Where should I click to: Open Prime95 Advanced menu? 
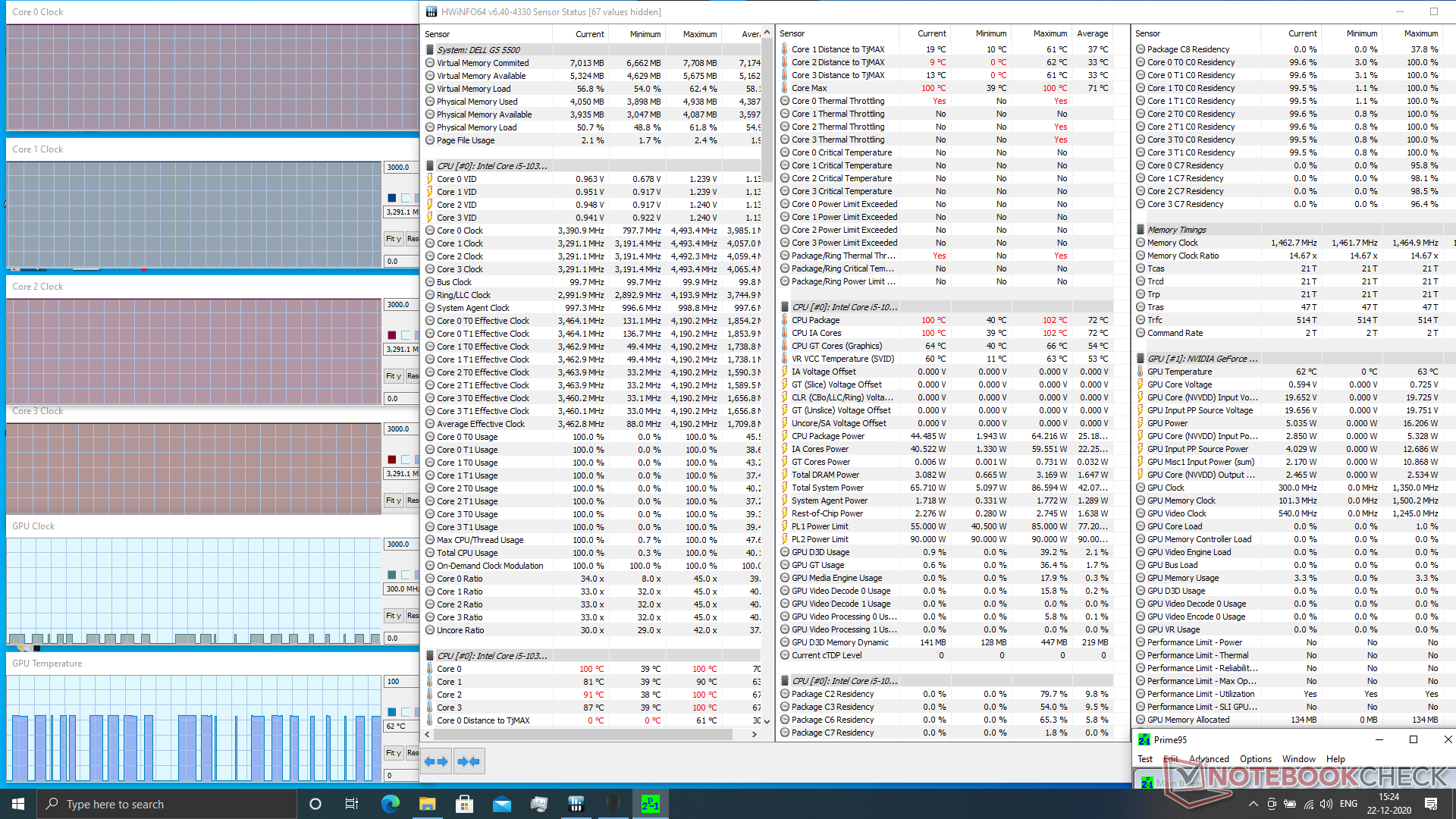click(x=1209, y=759)
